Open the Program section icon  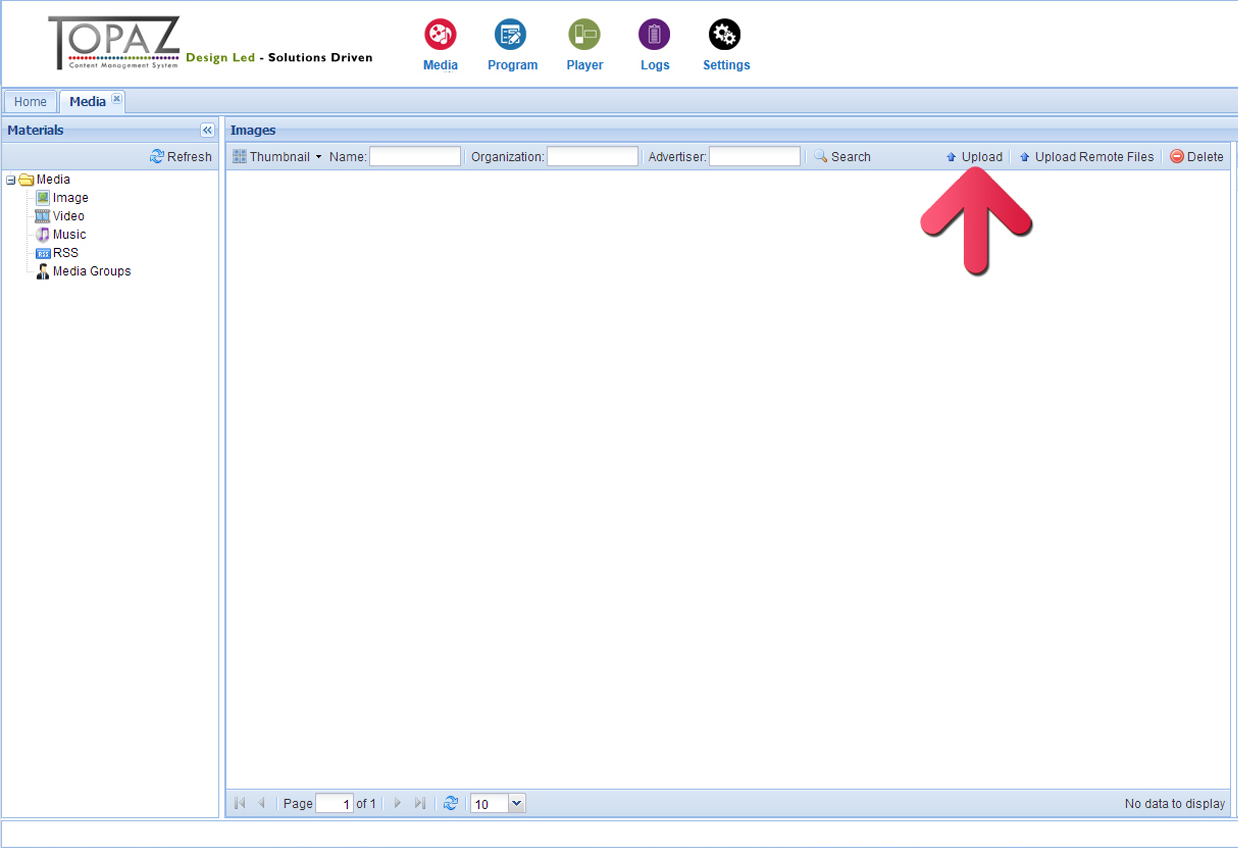pos(511,35)
